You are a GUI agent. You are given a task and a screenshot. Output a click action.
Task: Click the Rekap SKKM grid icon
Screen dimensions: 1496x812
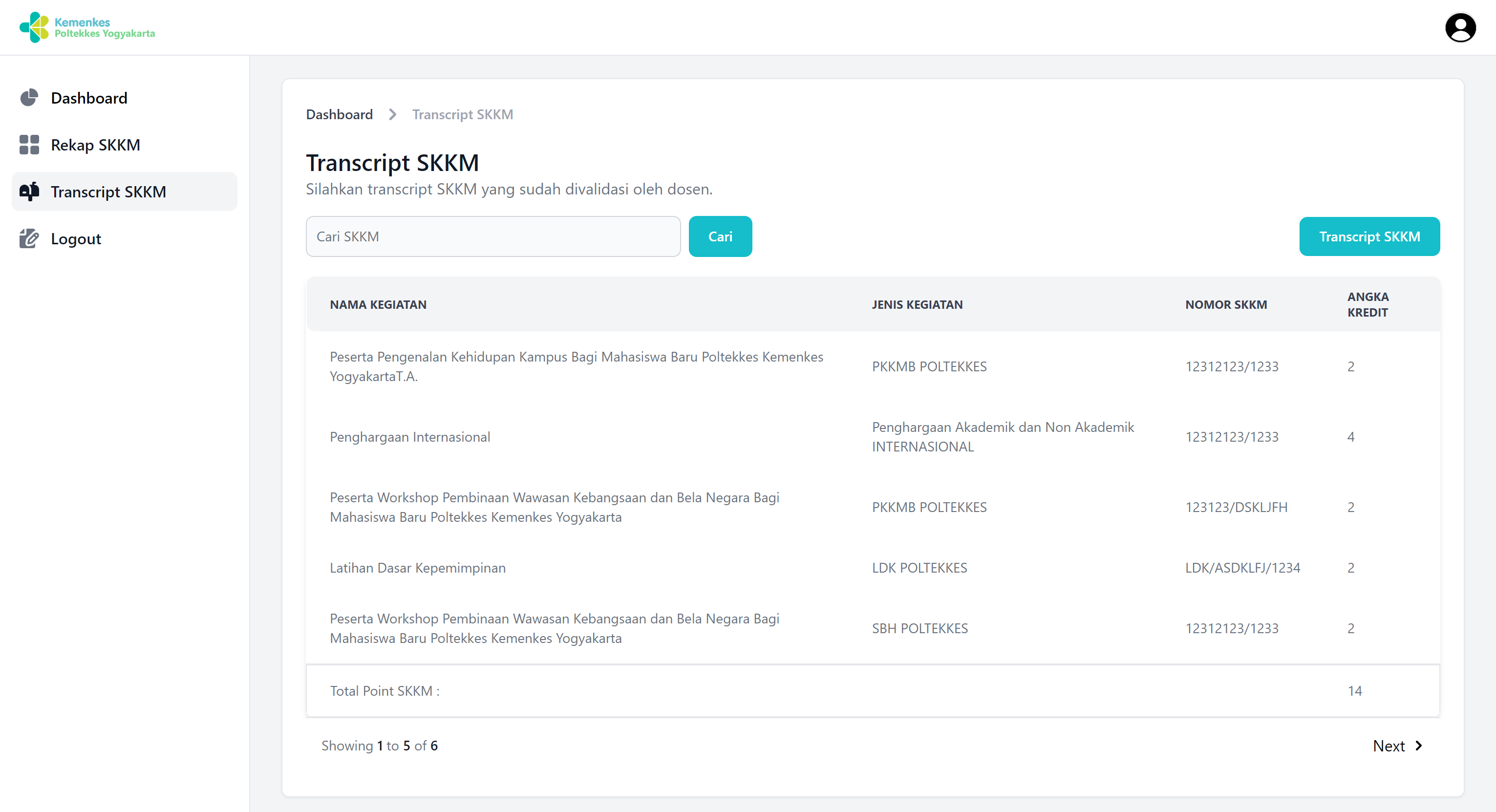click(29, 145)
